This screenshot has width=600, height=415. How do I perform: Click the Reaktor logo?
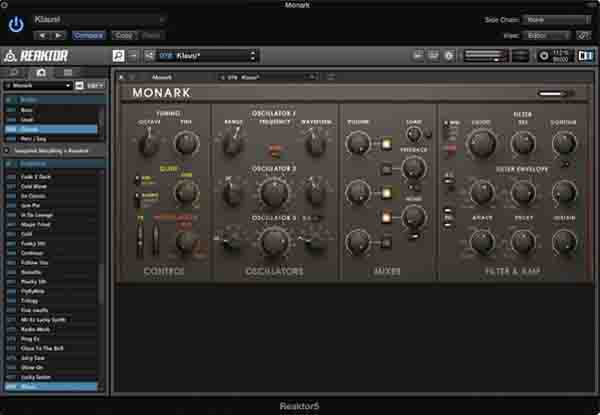click(36, 56)
